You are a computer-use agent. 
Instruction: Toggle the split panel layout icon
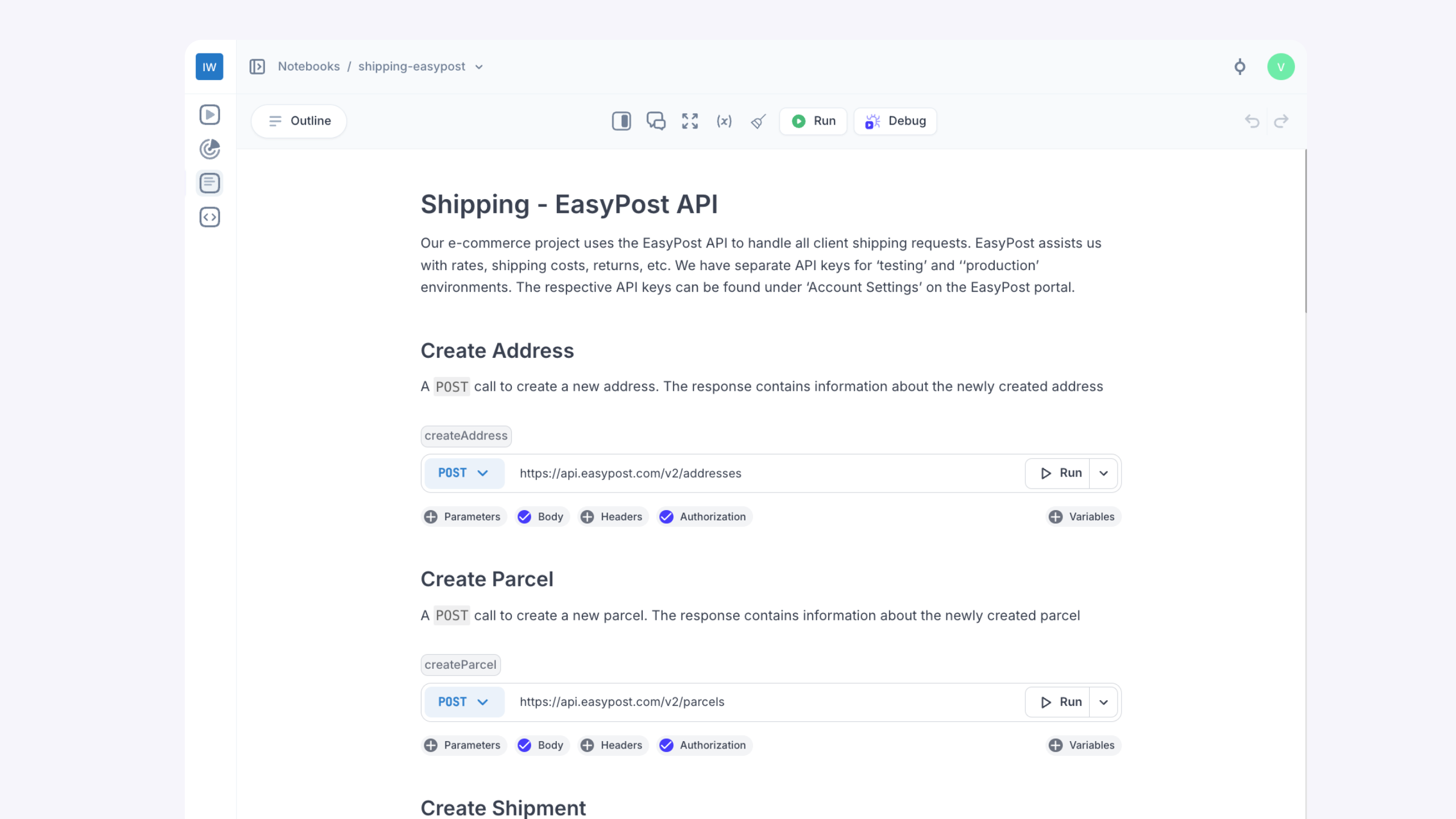click(621, 121)
